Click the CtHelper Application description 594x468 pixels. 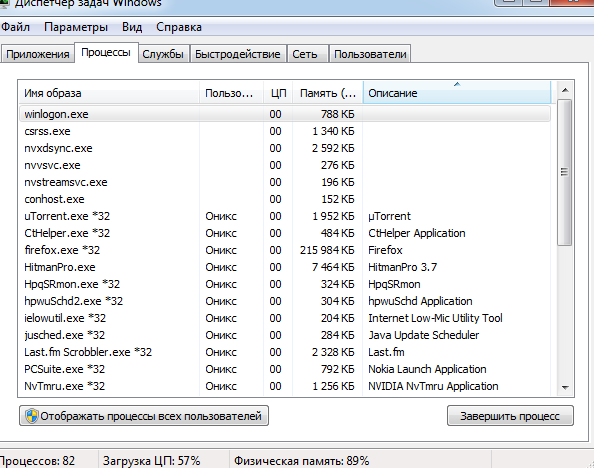pyautogui.click(x=416, y=233)
